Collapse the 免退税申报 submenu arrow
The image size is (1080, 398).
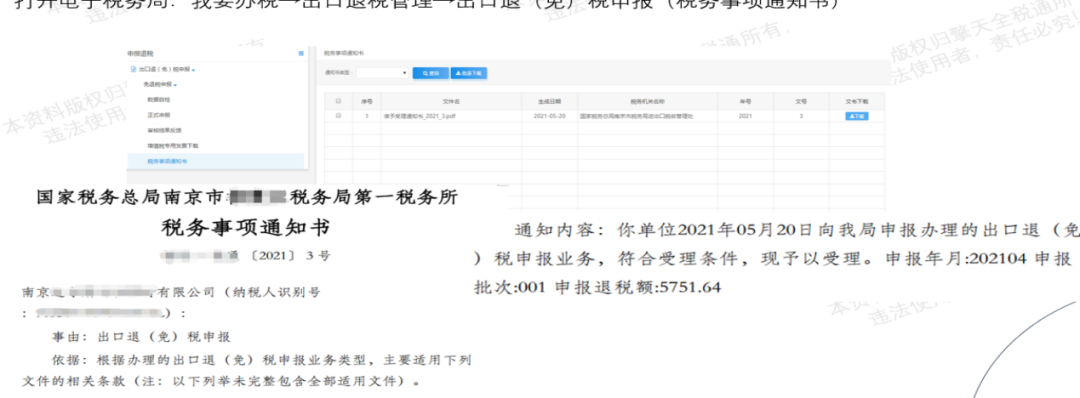pos(175,85)
